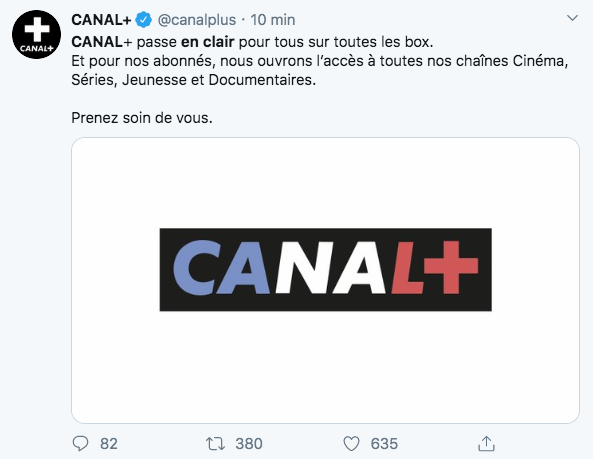Click the 82 replies count

click(x=109, y=444)
